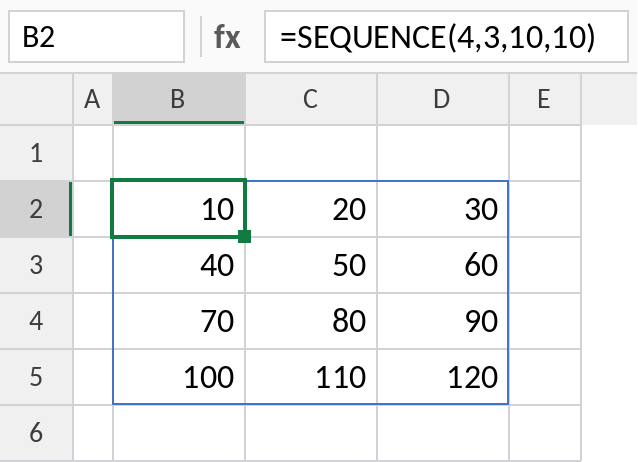Select row 2 header

[36, 209]
